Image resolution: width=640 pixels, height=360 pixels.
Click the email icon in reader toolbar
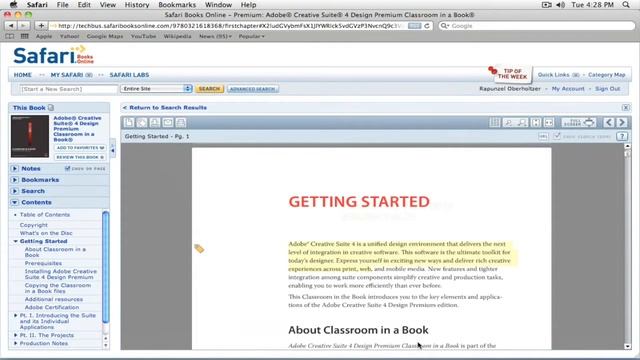click(168, 122)
